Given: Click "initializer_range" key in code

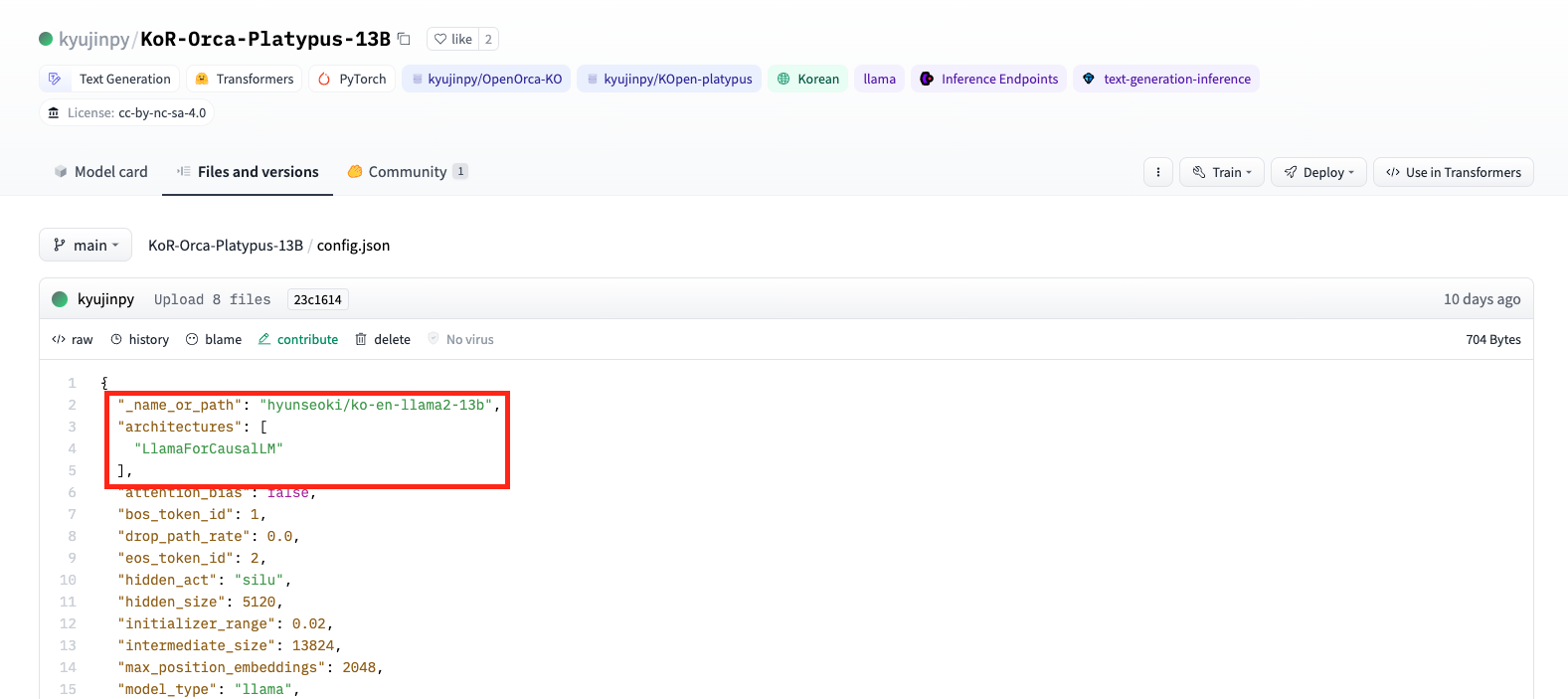Looking at the screenshot, I should pos(197,623).
